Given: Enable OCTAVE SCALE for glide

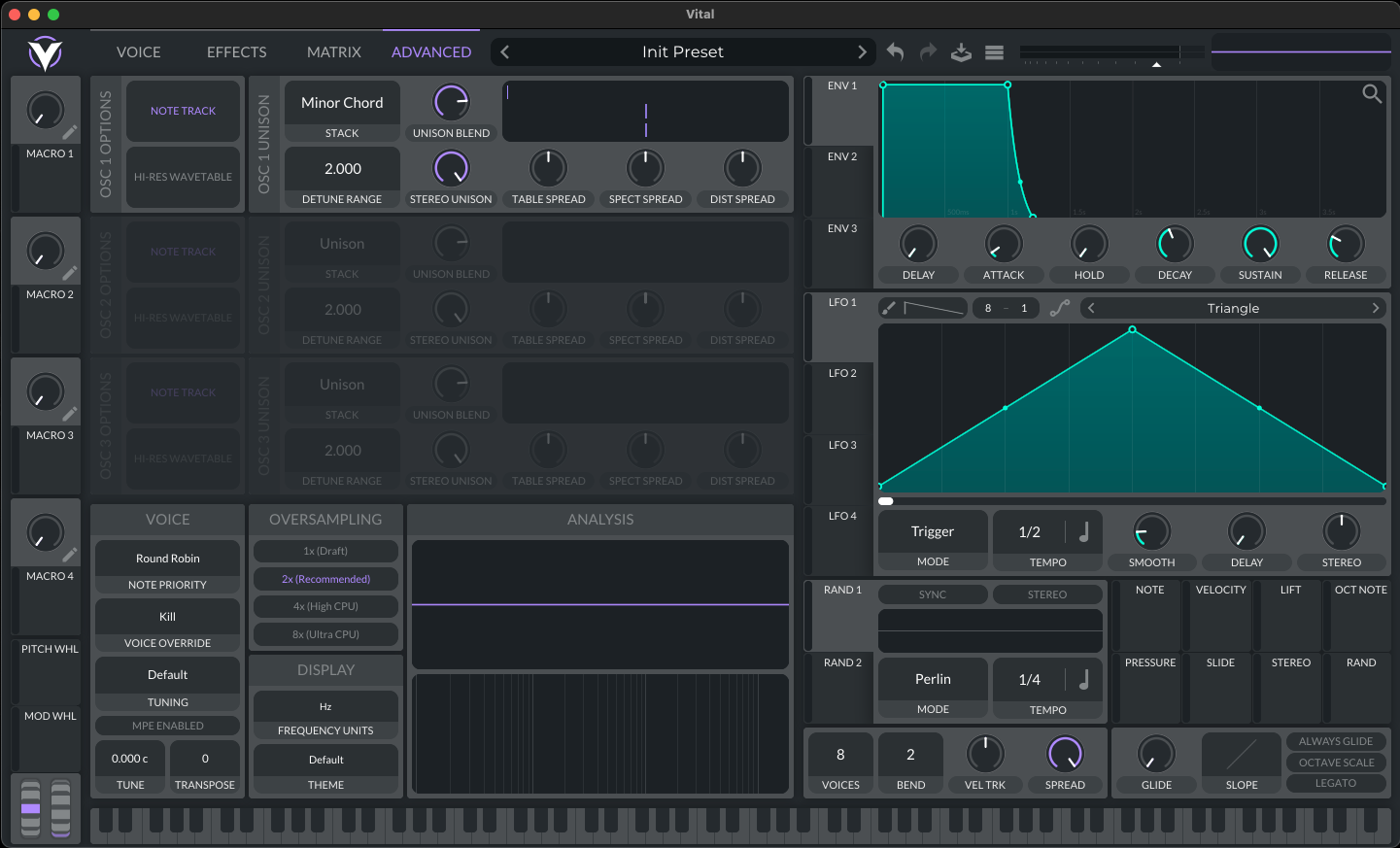Looking at the screenshot, I should tap(1336, 763).
